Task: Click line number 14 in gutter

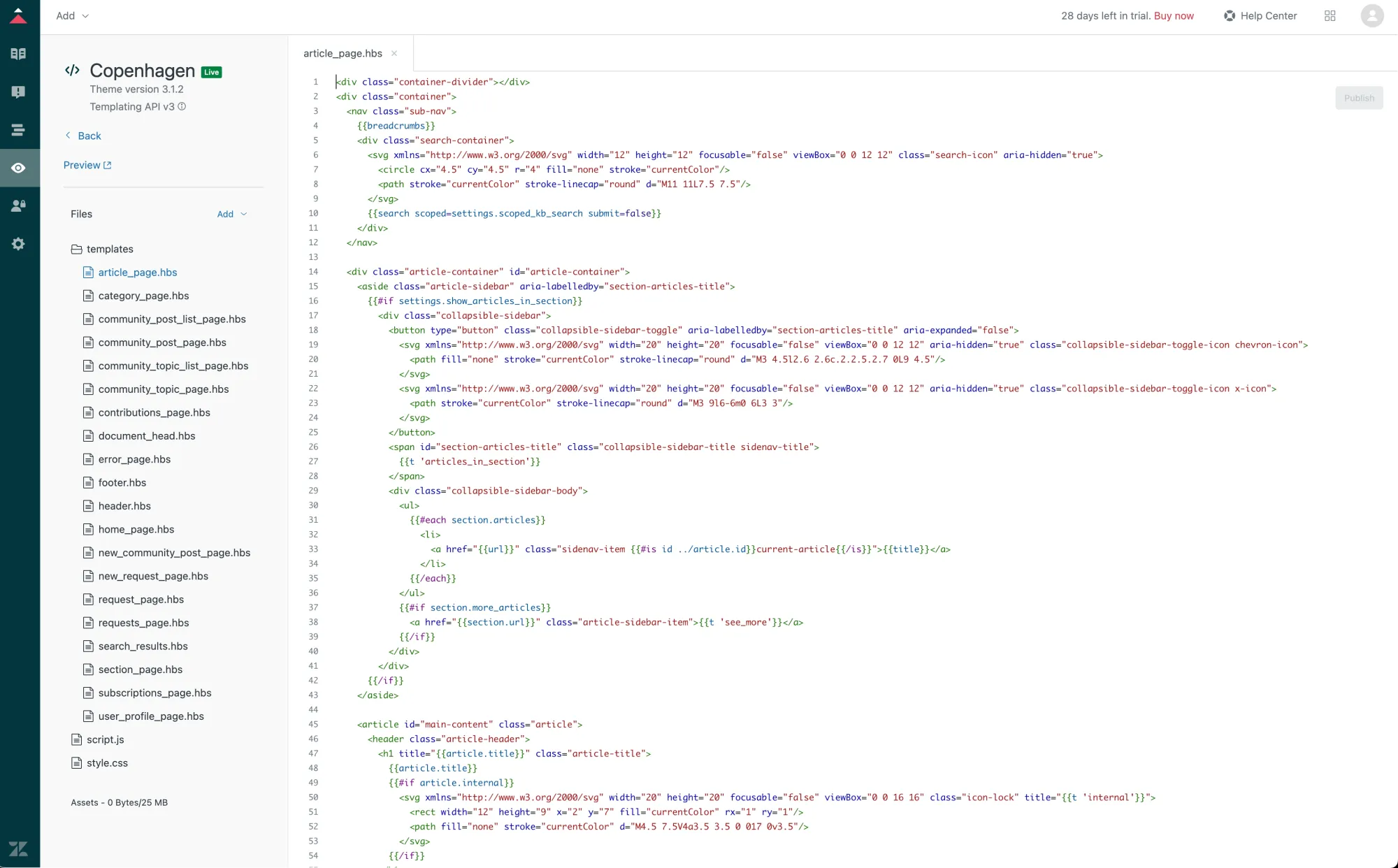Action: coord(313,272)
